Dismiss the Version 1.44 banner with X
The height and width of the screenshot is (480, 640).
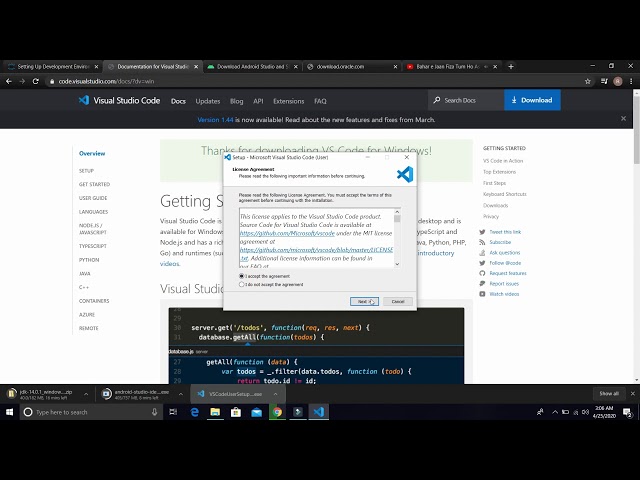pyautogui.click(x=623, y=118)
